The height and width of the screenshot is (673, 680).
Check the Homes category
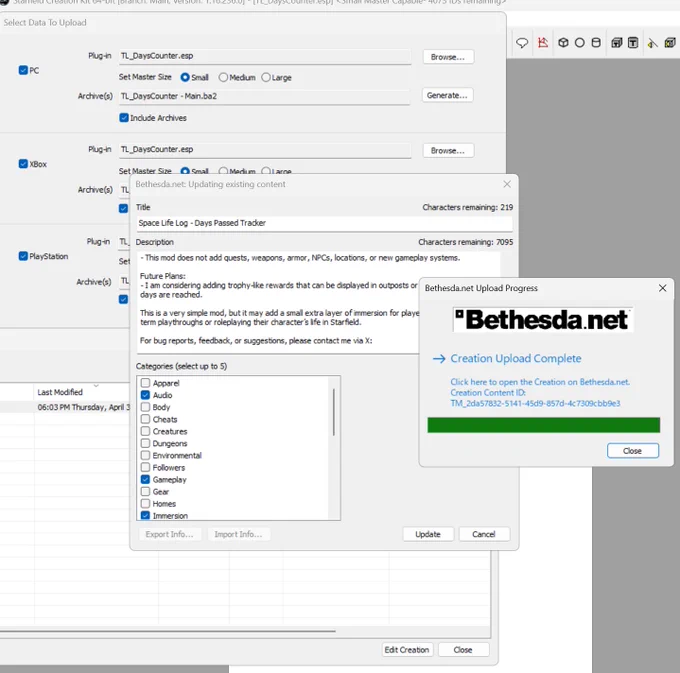coord(145,504)
